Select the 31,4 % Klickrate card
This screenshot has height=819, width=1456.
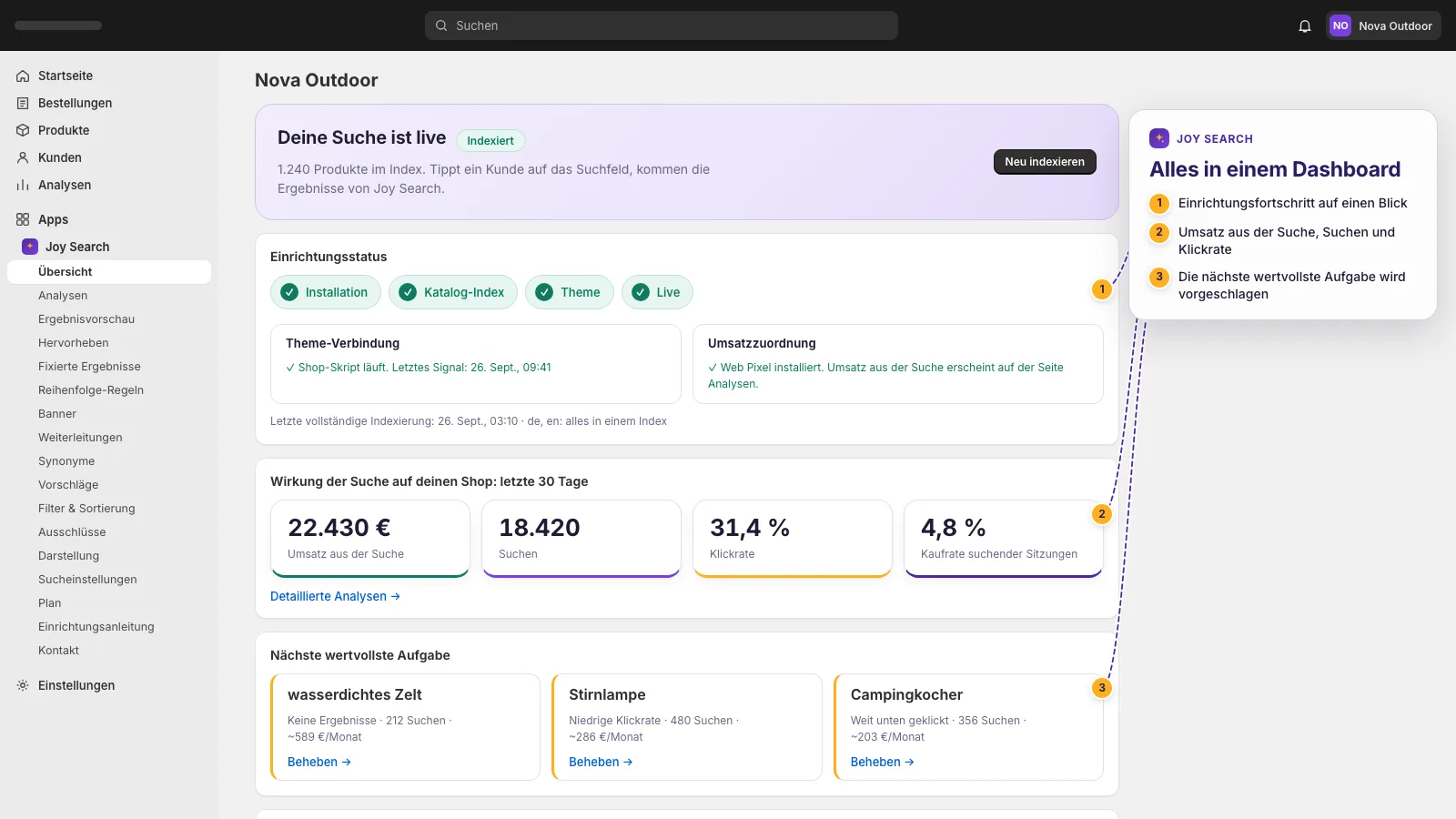point(793,539)
